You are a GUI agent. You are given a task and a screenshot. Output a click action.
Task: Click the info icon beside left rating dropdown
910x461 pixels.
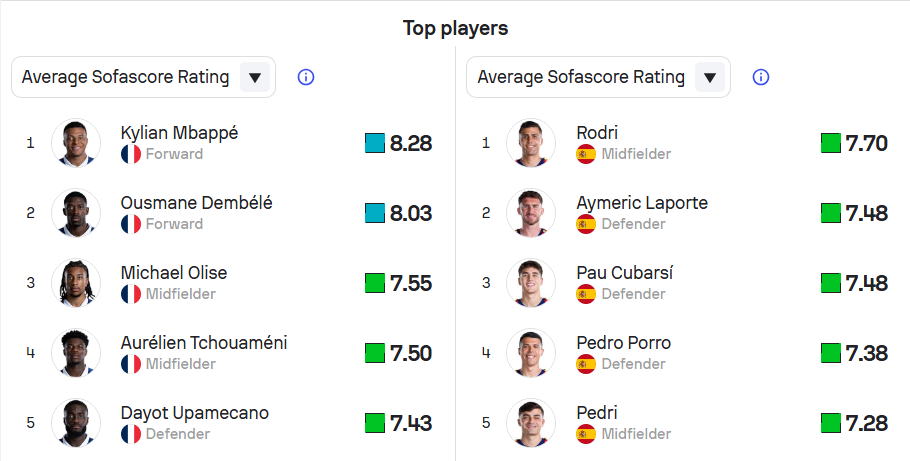point(306,77)
